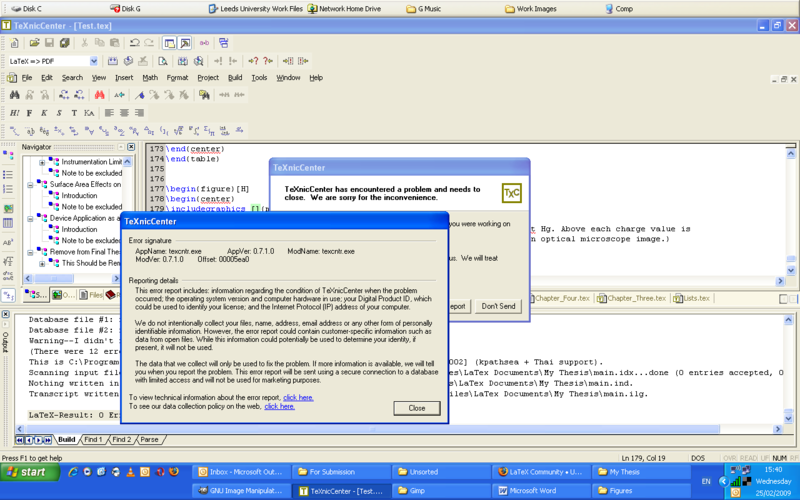Select the Chapter_Three.tex document tab

632,298
